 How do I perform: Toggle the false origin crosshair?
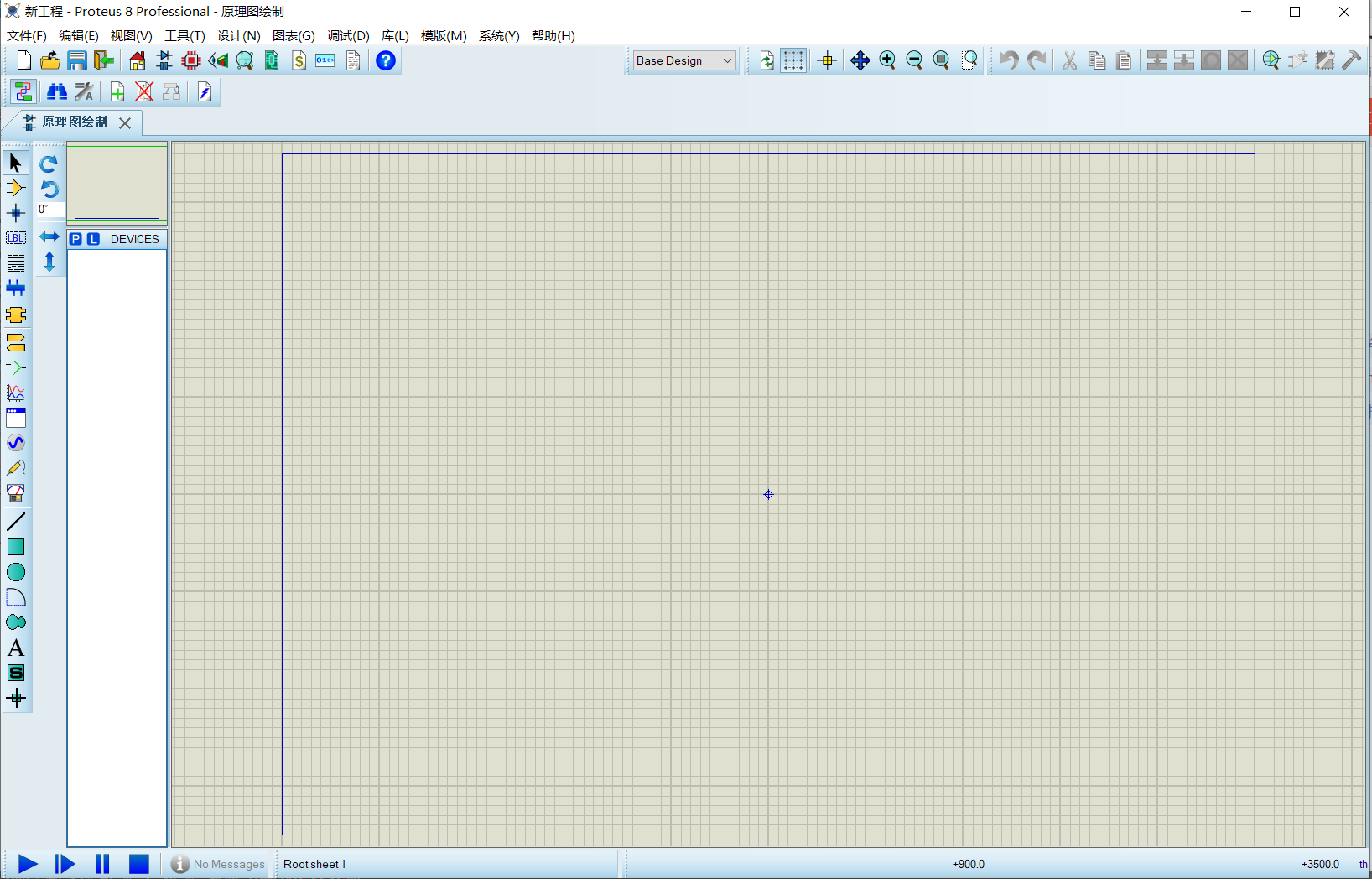pyautogui.click(x=828, y=60)
